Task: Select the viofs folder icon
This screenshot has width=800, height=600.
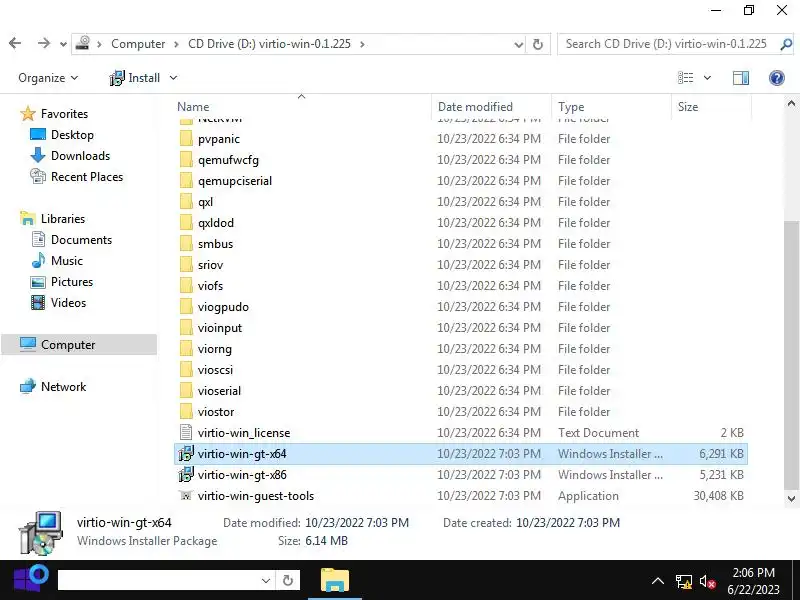Action: coord(186,286)
